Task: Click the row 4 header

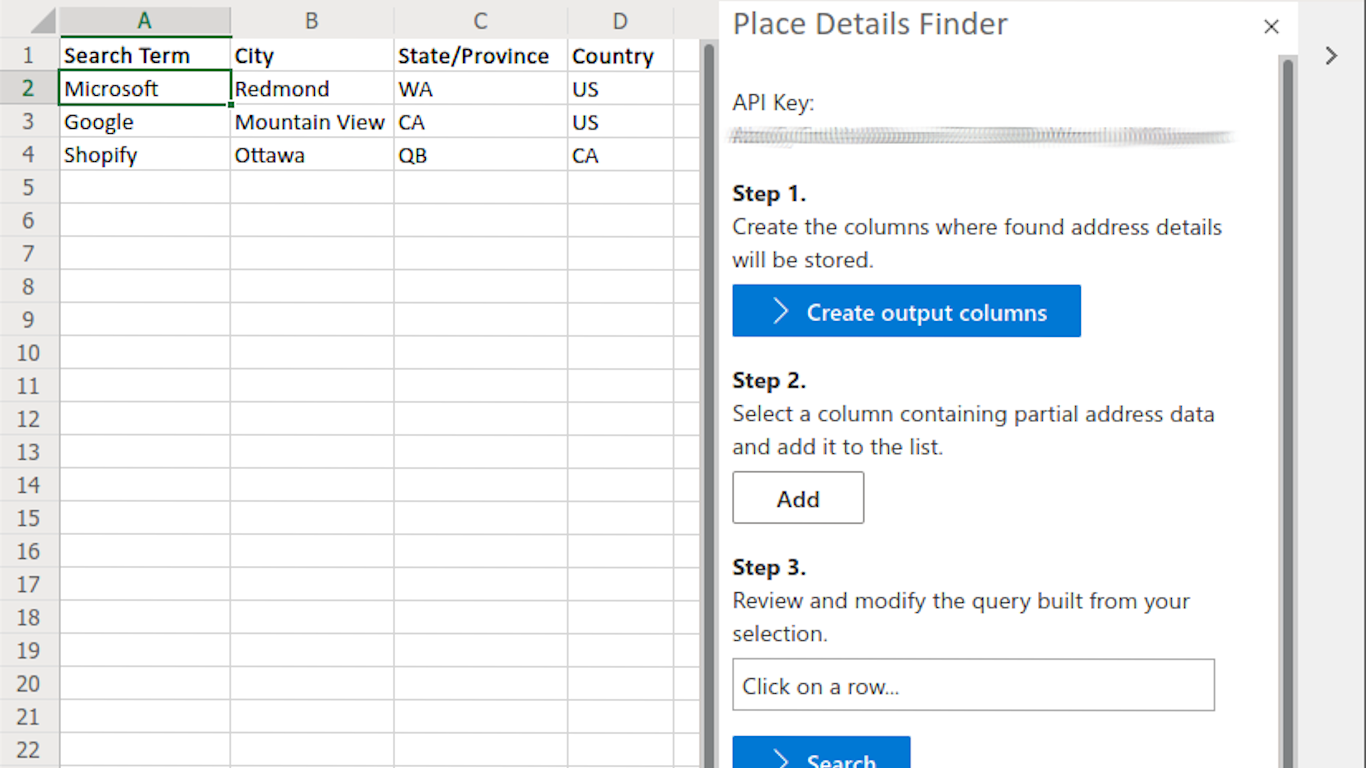Action: pyautogui.click(x=28, y=155)
